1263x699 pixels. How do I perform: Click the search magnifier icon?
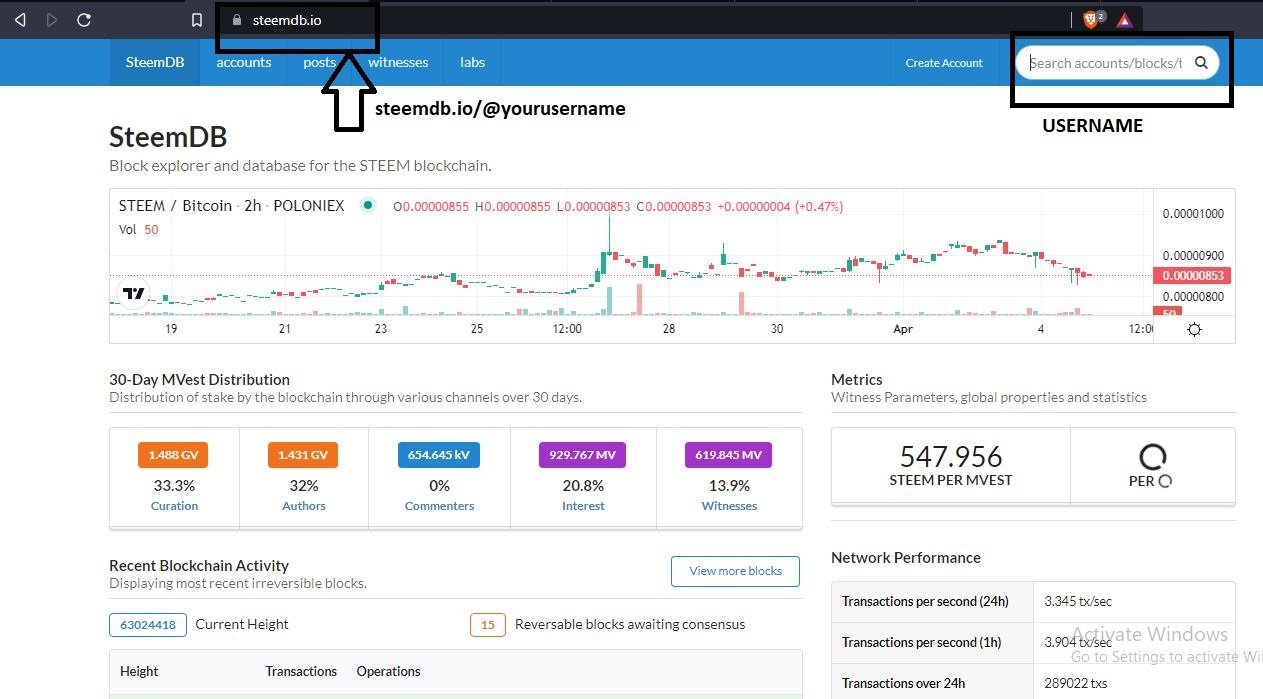[x=1201, y=62]
